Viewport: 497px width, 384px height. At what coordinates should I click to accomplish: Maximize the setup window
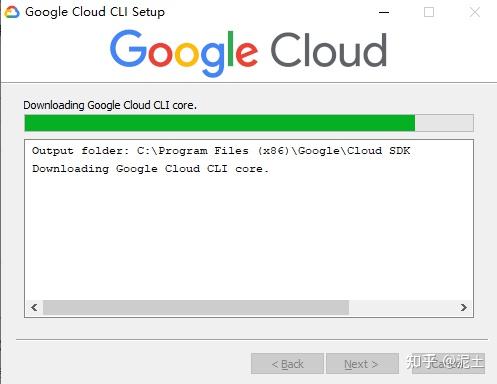click(429, 12)
